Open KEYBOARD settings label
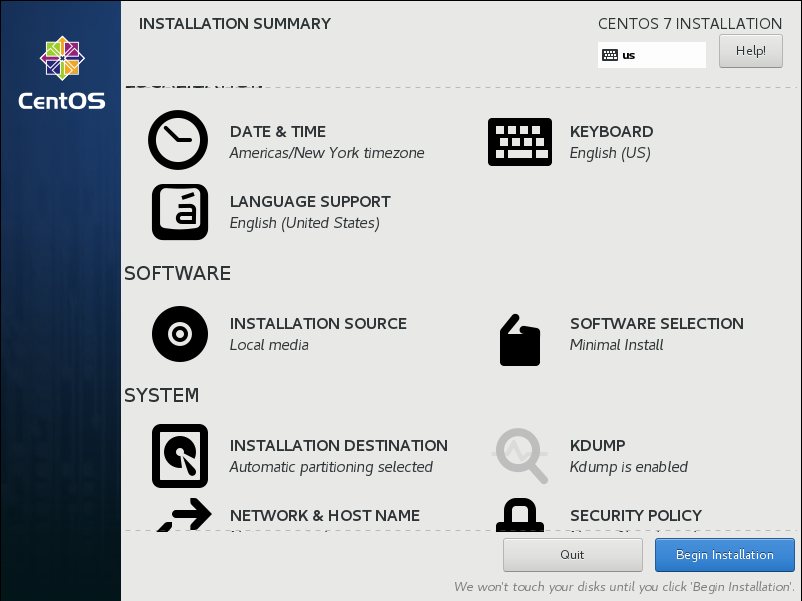The image size is (802, 601). point(611,131)
